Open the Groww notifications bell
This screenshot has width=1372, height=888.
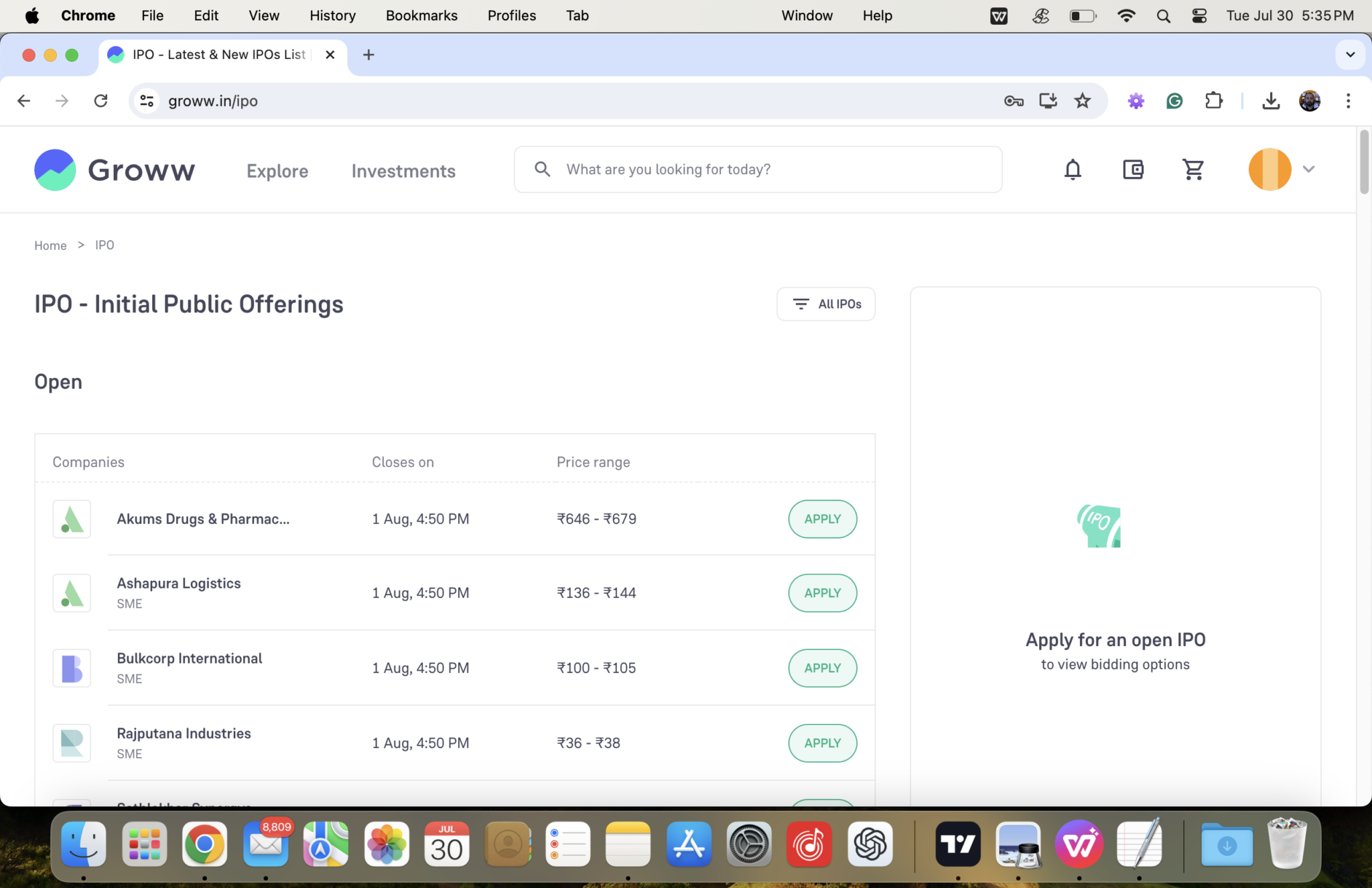(1073, 170)
